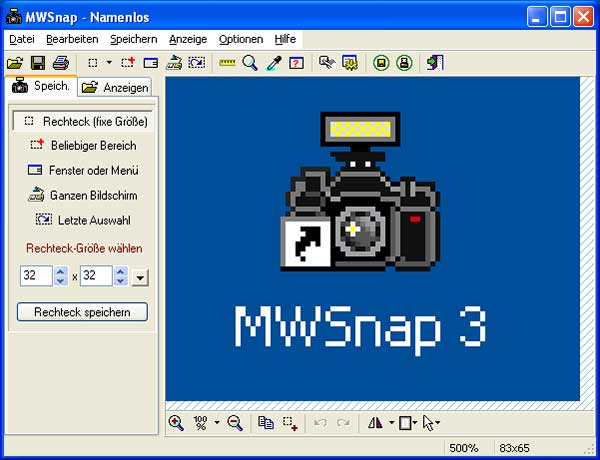Open the Speichern menu
The width and height of the screenshot is (600, 460).
pyautogui.click(x=134, y=39)
